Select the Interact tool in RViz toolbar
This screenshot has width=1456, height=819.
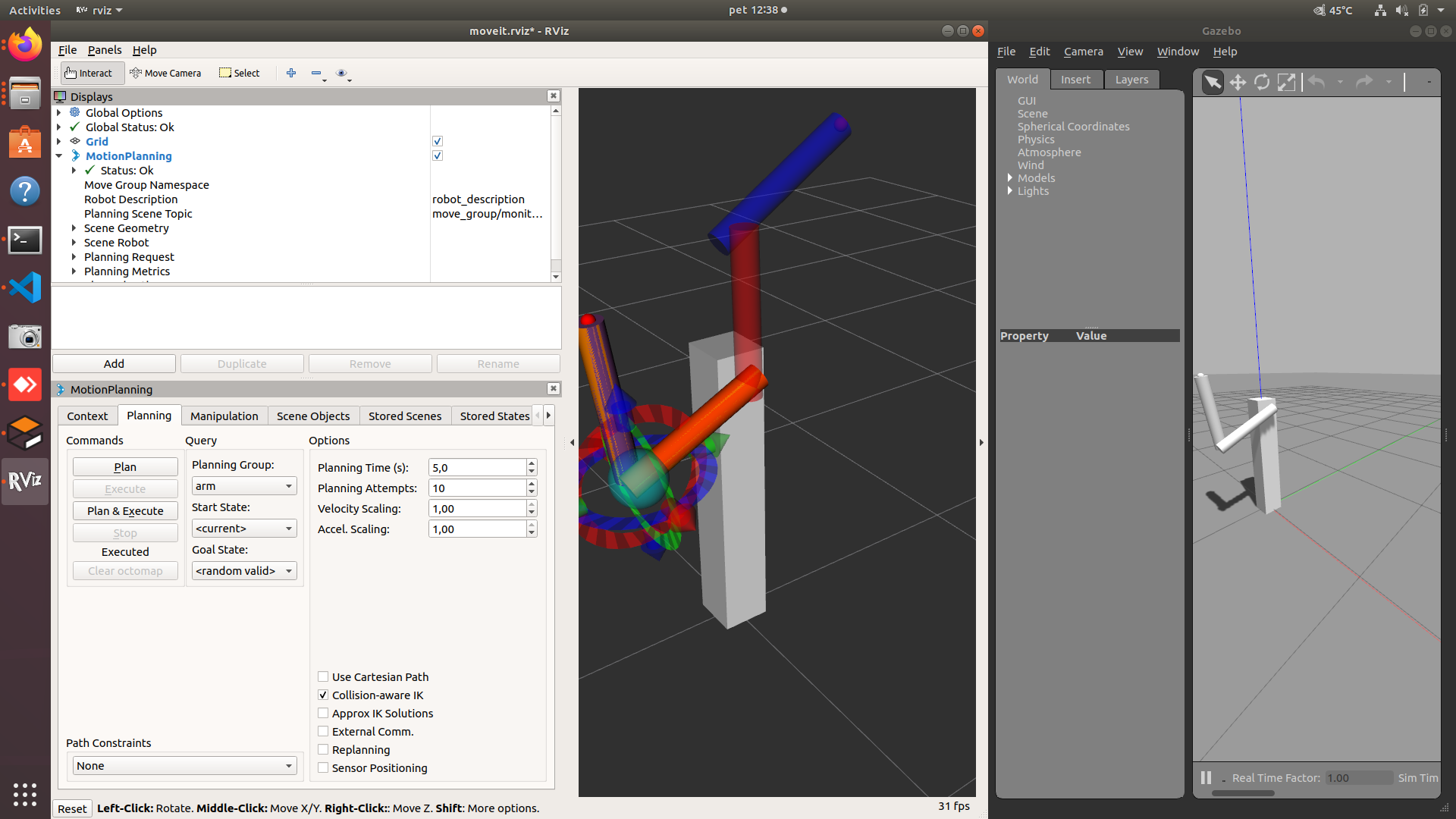point(90,73)
